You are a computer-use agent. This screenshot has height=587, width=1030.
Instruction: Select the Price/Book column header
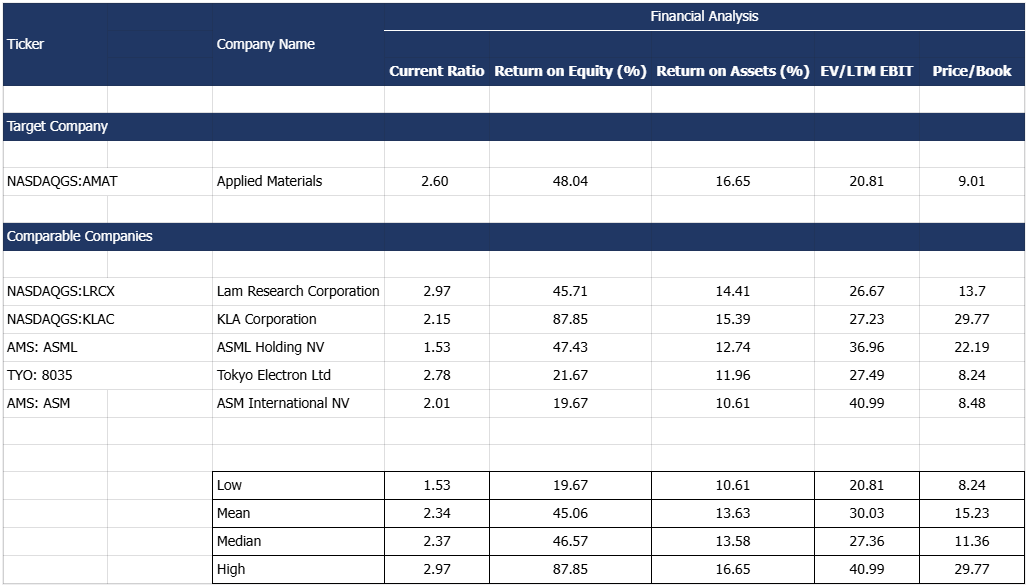tap(972, 71)
